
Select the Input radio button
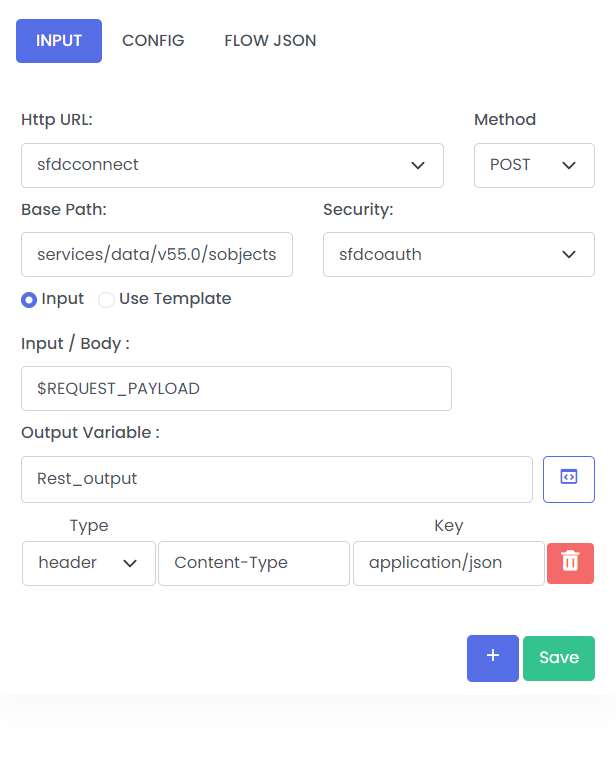29,300
